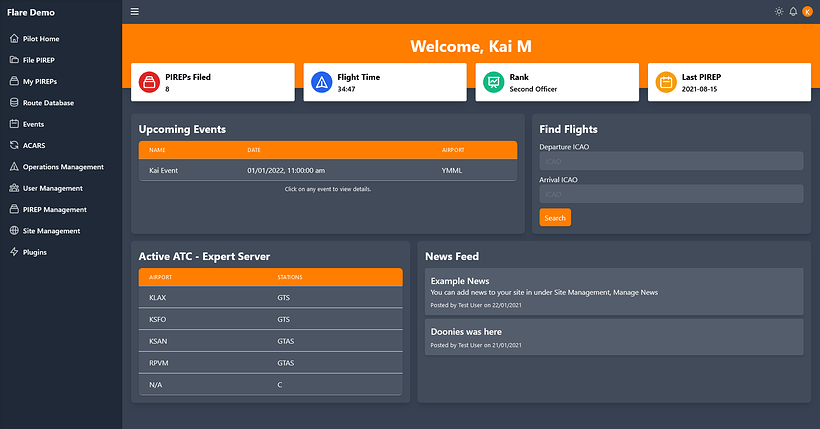820x429 pixels.
Task: Select the N/A airport row
Action: pos(270,385)
